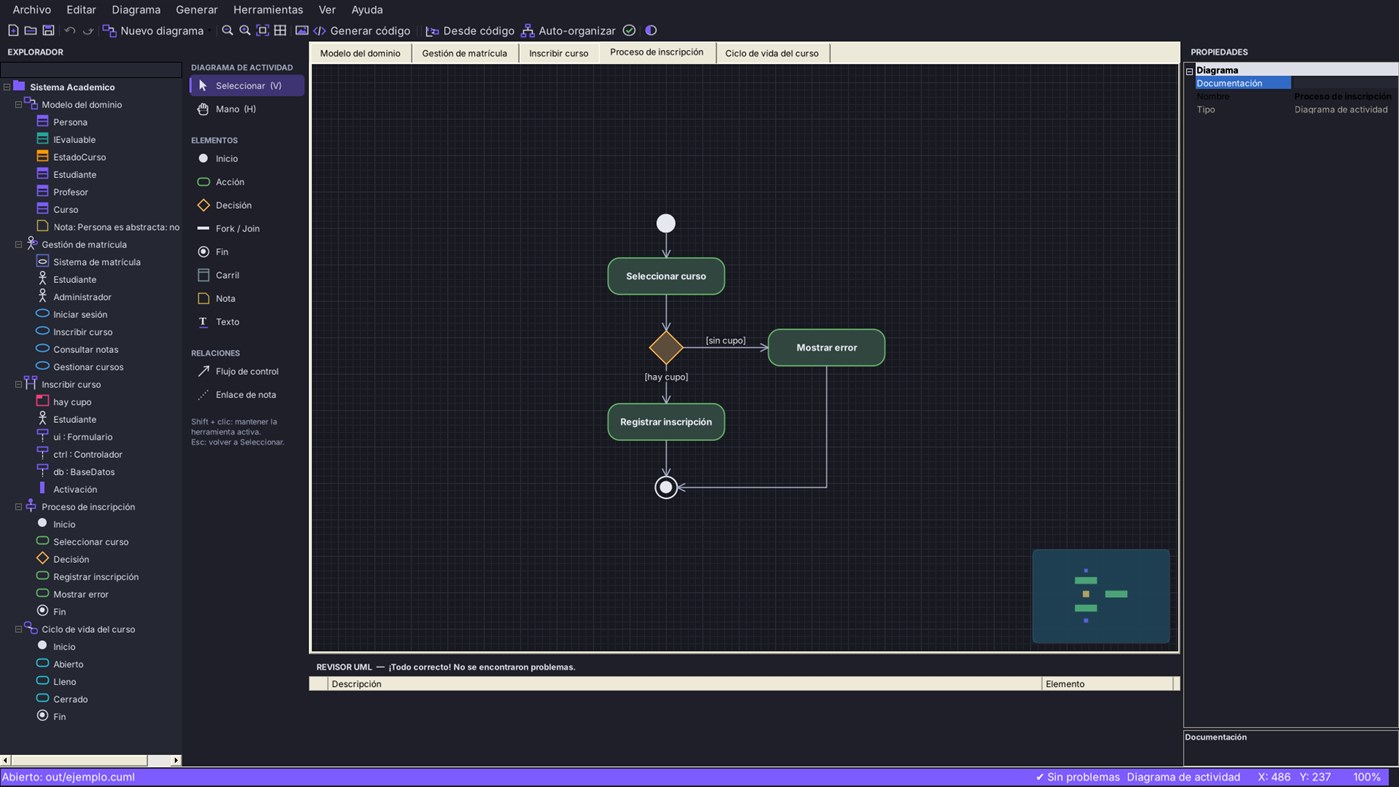Viewport: 1399px width, 787px height.
Task: Toggle the grid display icon
Action: (x=280, y=31)
